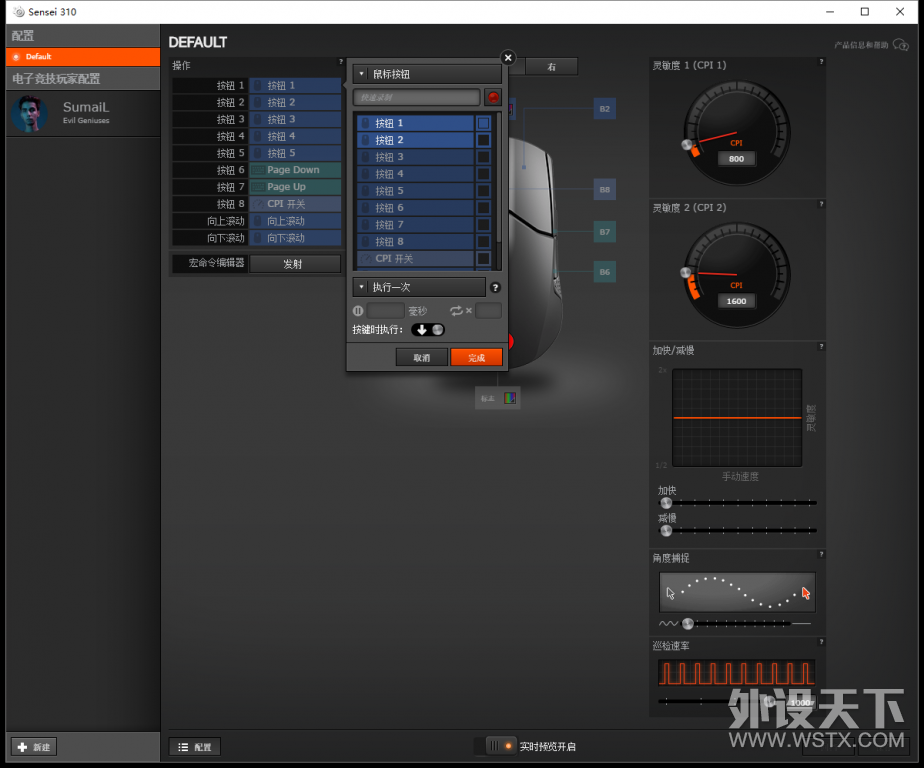
Task: Select the B7 button label on the mouse diagram
Action: [605, 232]
